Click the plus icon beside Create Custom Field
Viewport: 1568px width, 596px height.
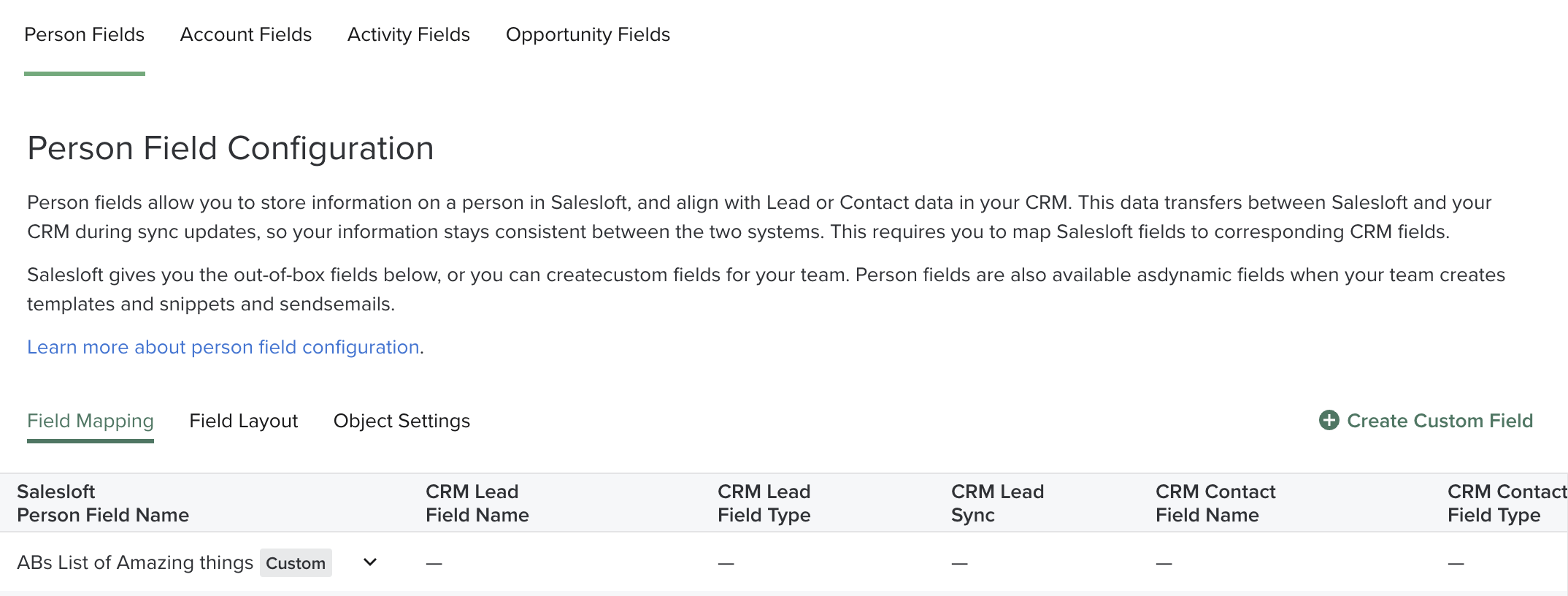[x=1329, y=420]
